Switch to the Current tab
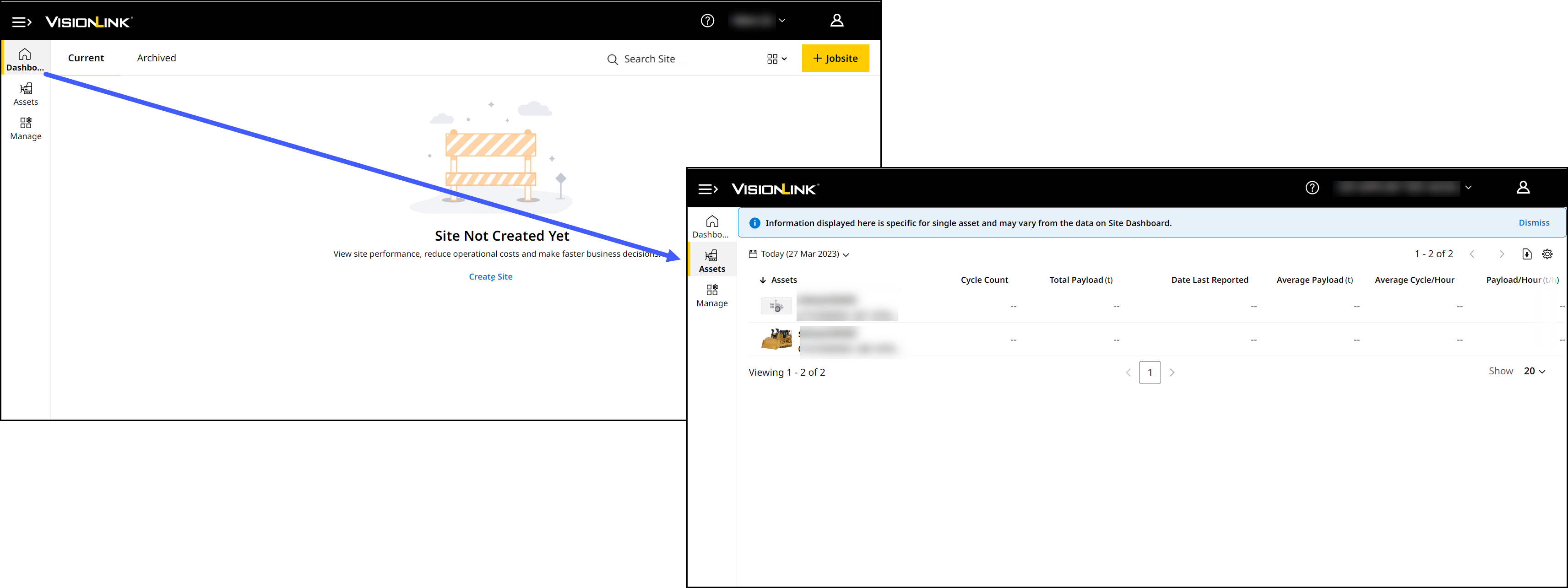1568x588 pixels. point(86,58)
